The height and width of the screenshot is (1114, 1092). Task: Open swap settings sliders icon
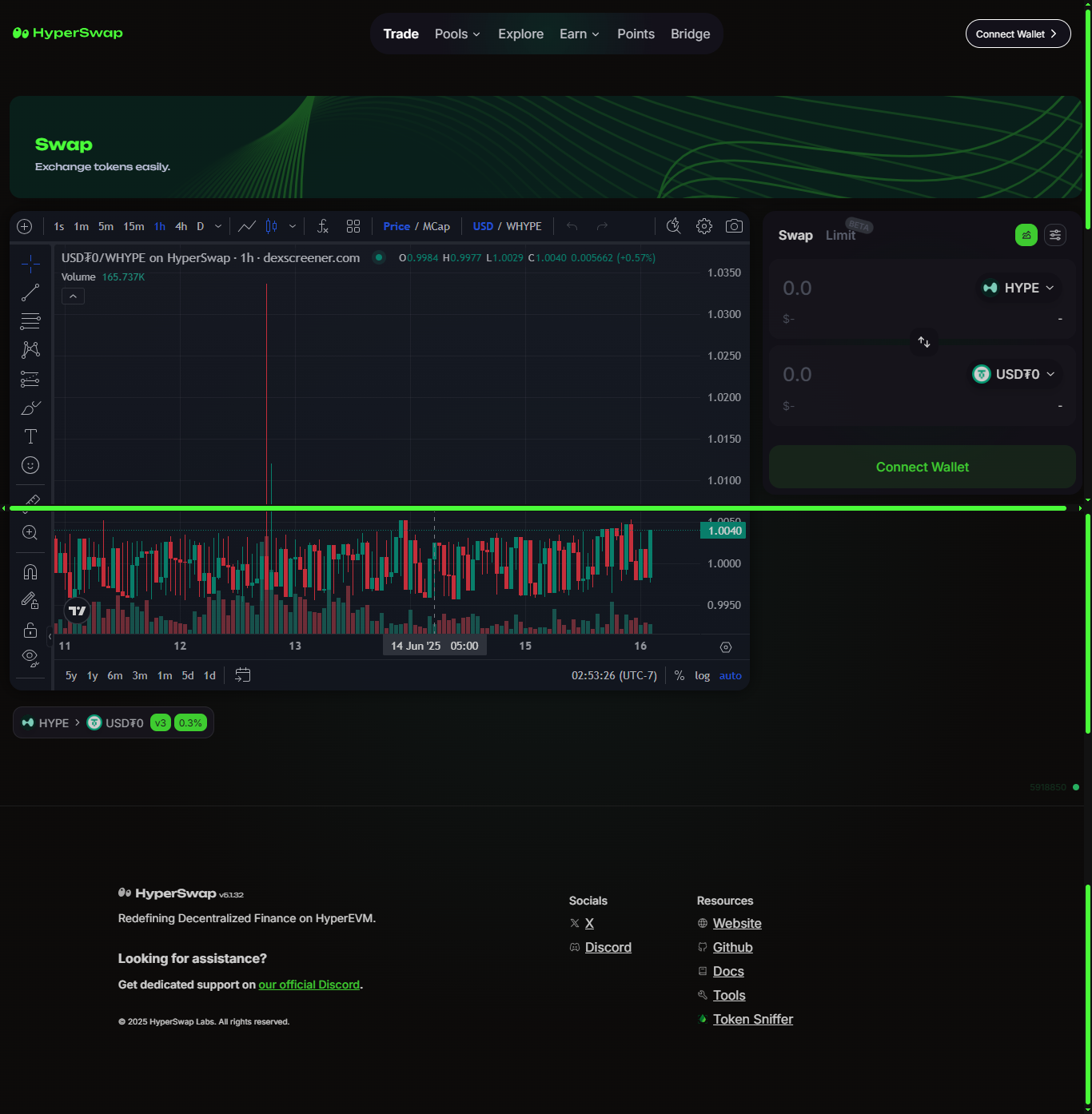(1055, 235)
